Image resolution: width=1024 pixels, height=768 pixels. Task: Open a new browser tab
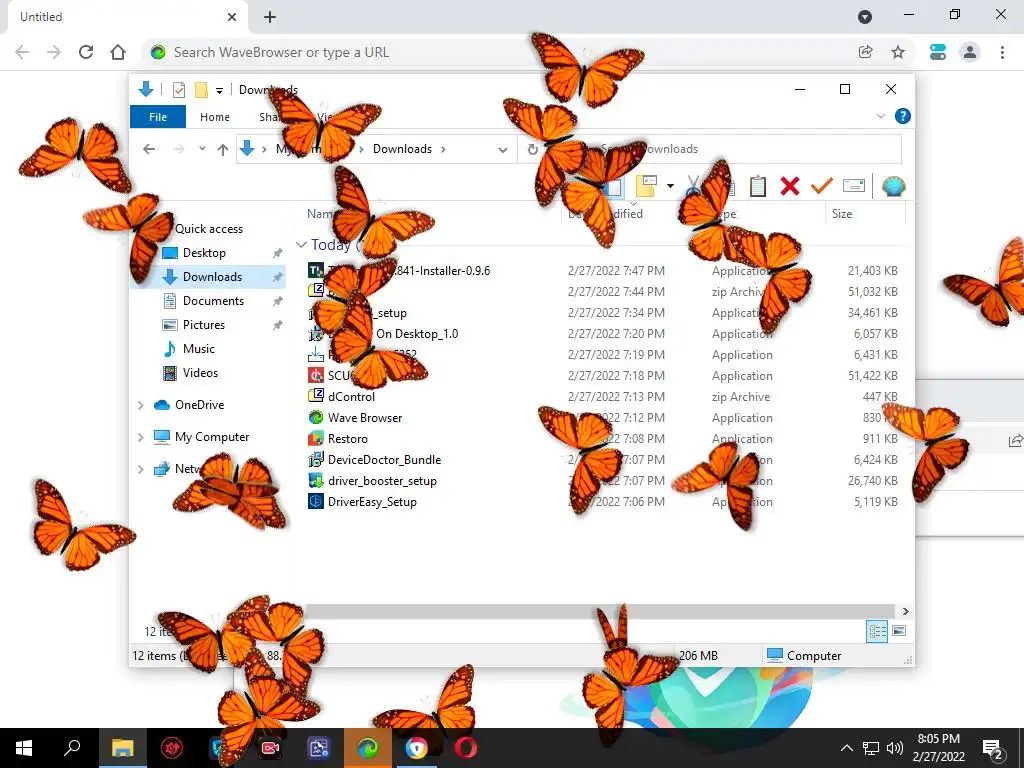pos(270,17)
